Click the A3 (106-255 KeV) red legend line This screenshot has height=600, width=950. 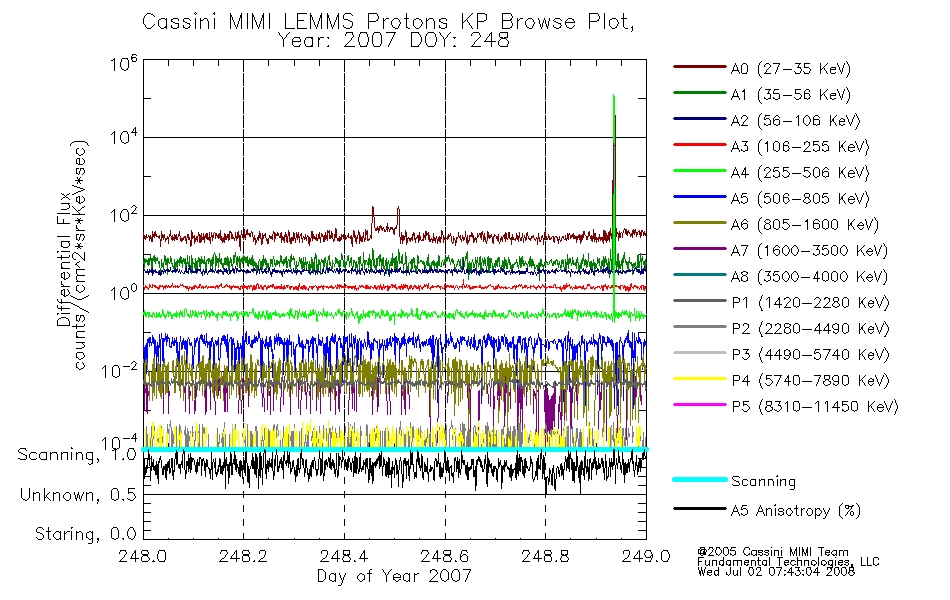coord(699,145)
